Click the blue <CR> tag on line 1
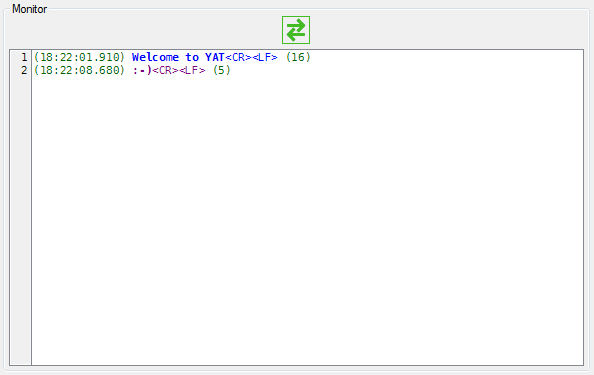This screenshot has width=594, height=375. [238, 57]
